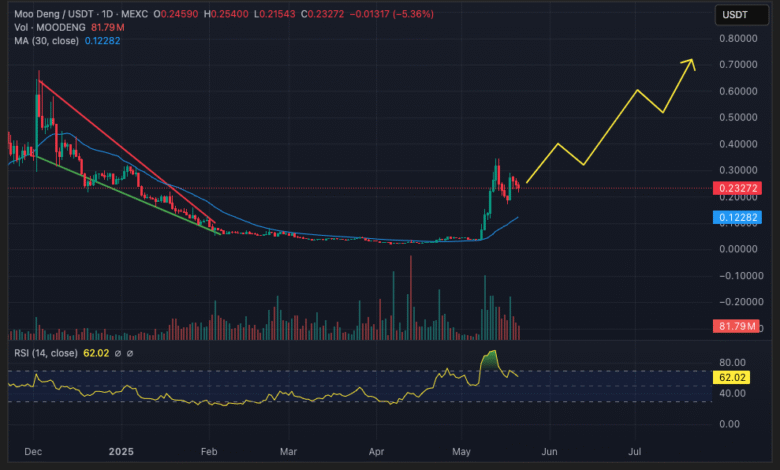Click the Jun label on time axis
This screenshot has width=780, height=470.
(549, 452)
